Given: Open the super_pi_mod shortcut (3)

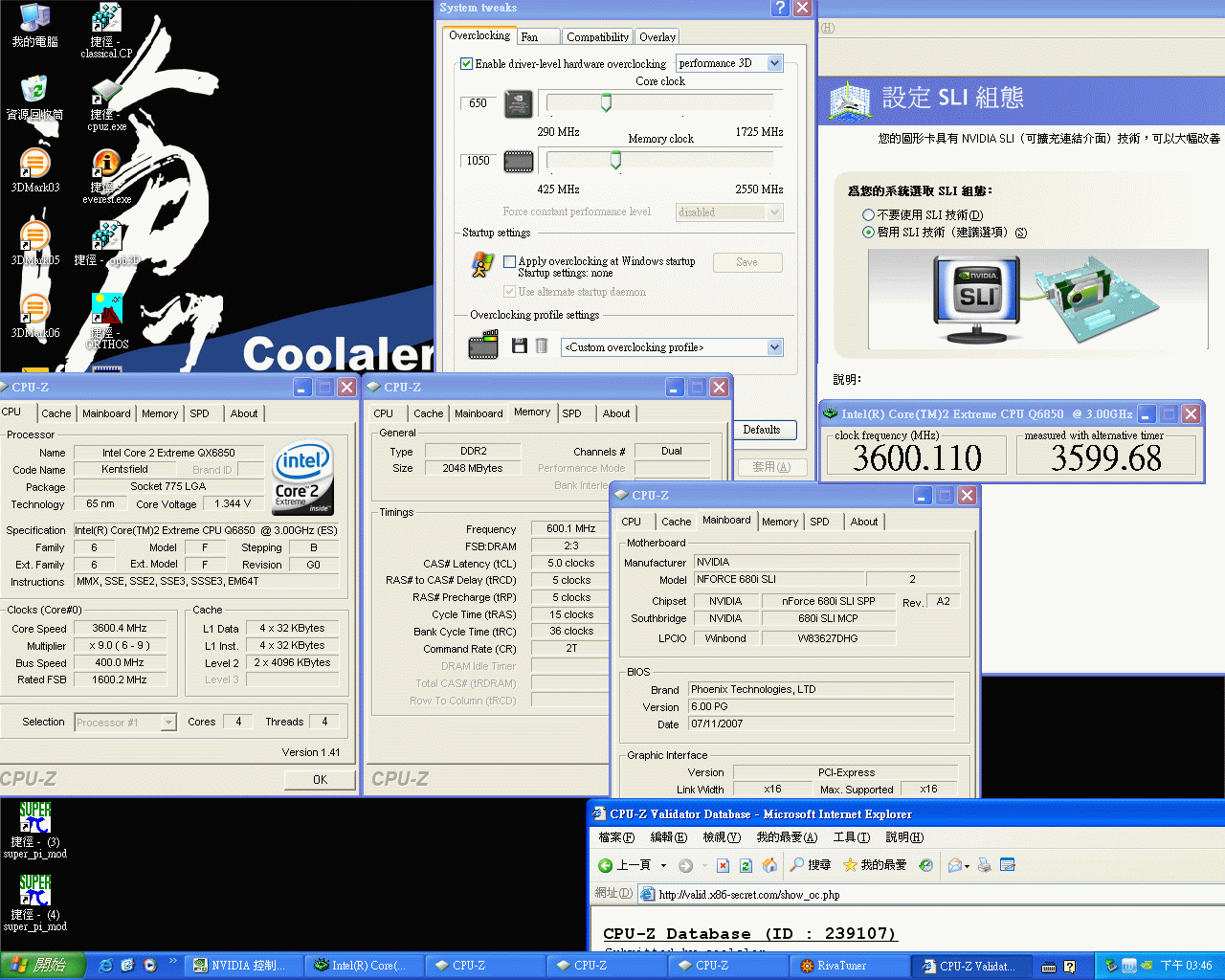Looking at the screenshot, I should click(x=35, y=831).
